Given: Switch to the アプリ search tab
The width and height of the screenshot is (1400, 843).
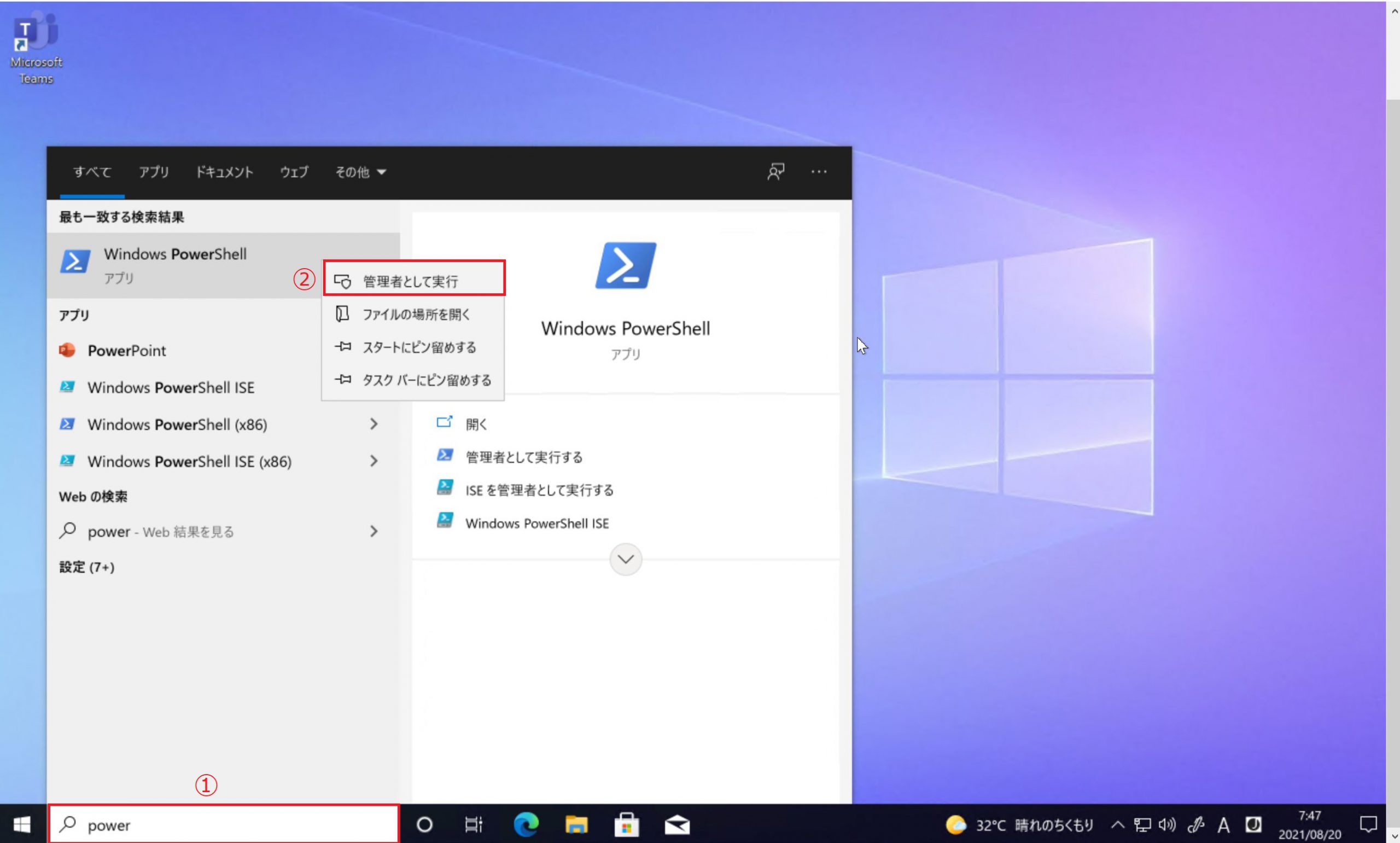Looking at the screenshot, I should click(154, 172).
